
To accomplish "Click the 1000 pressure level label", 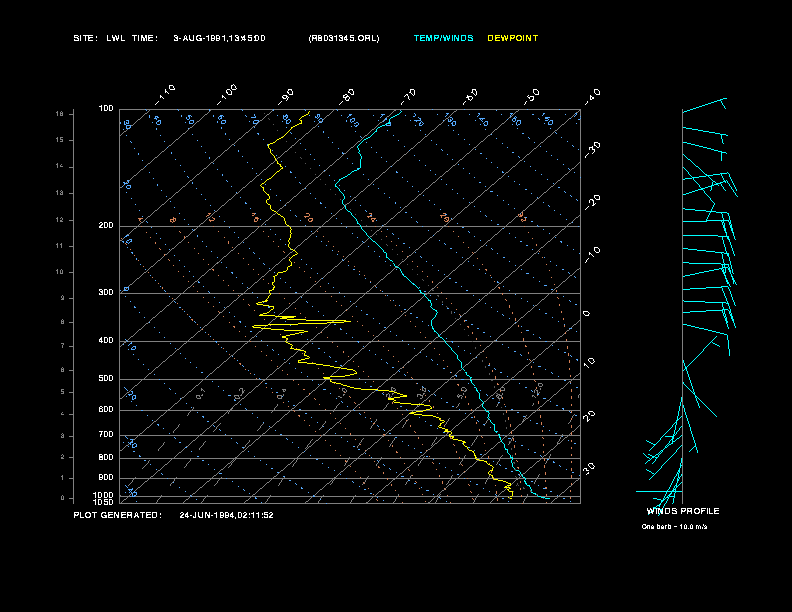I will click(x=104, y=495).
